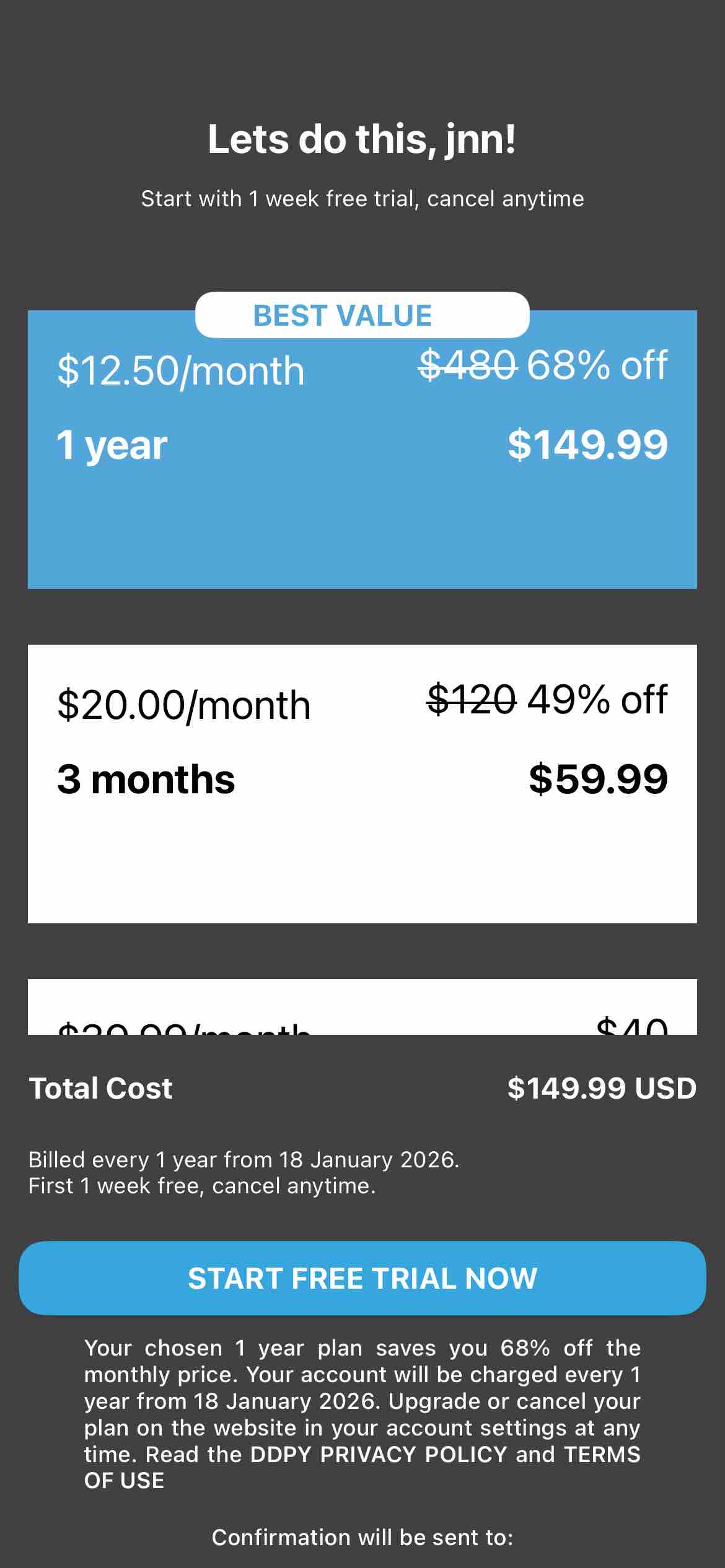
Task: Click the Total Cost label
Action: pos(100,1088)
